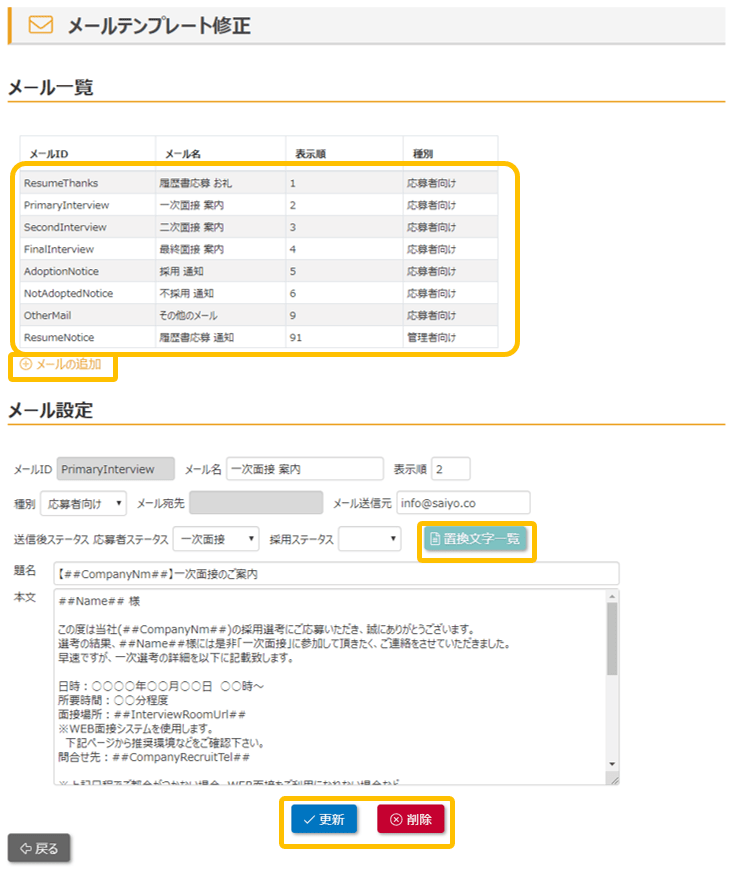Select the SecondInterview mail row

tap(258, 227)
